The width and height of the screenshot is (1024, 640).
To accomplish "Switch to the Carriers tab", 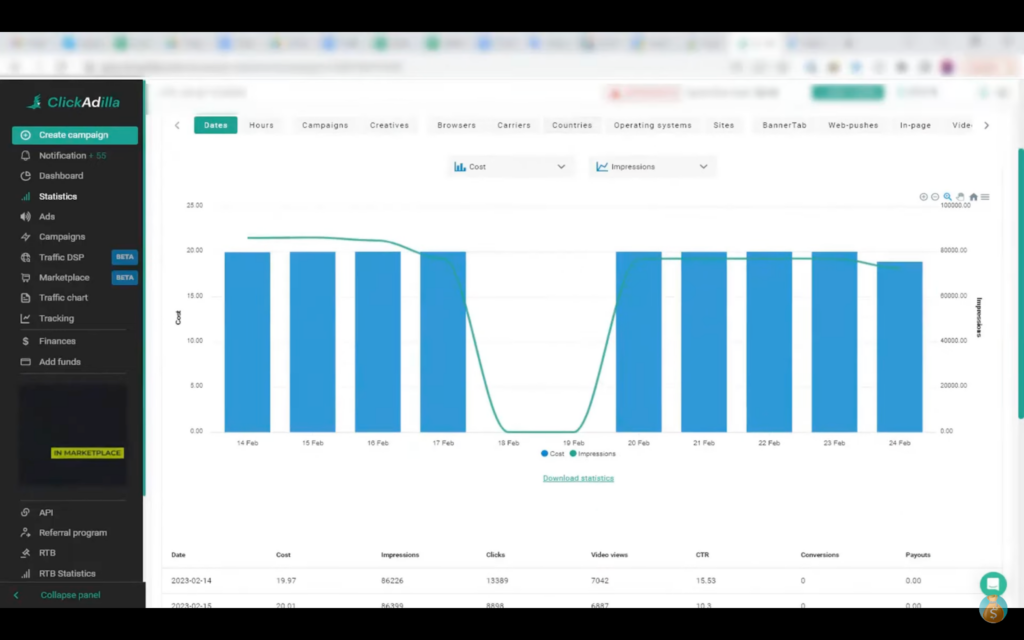I will coord(514,125).
